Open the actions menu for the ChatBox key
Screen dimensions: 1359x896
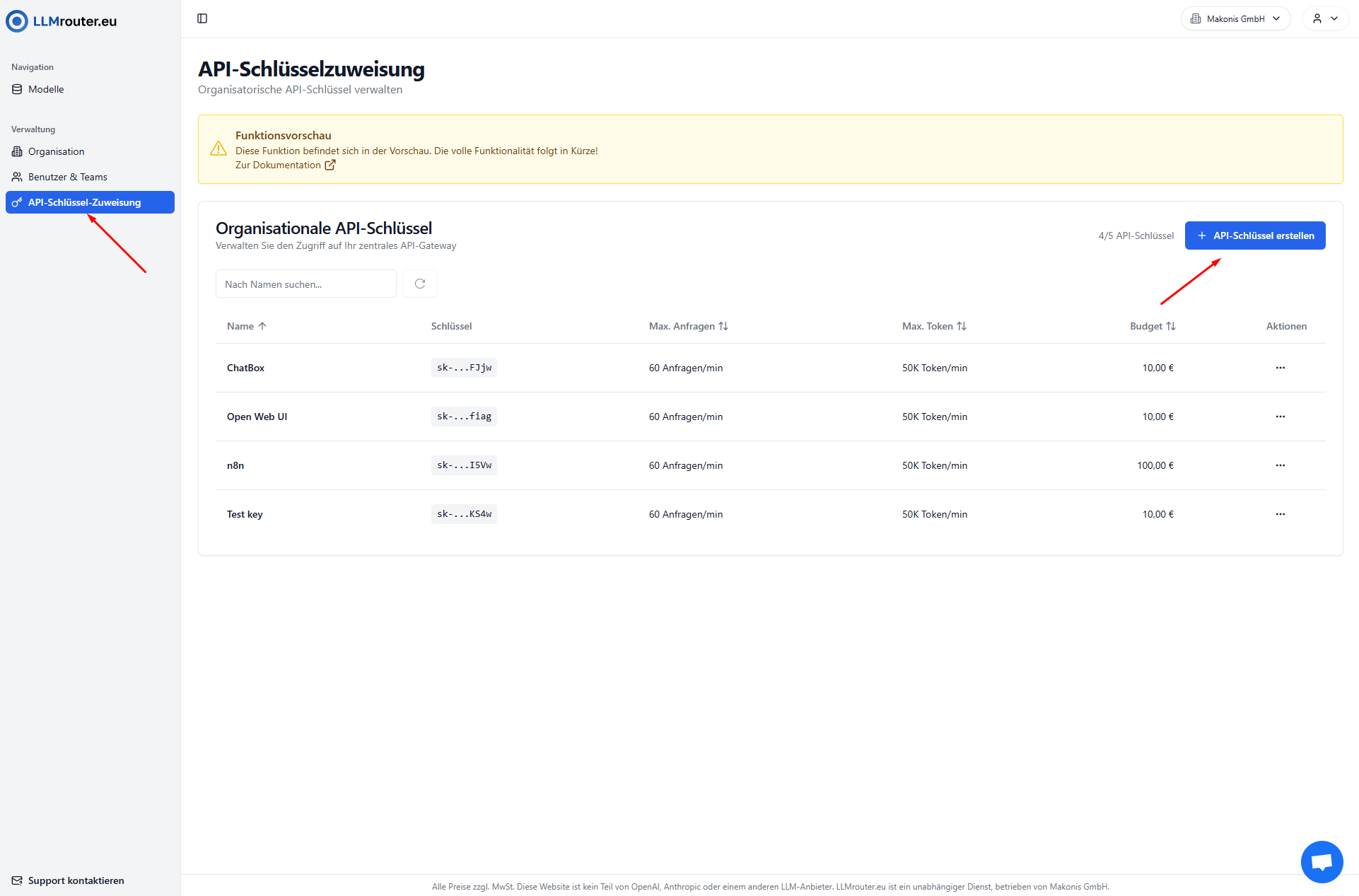point(1280,367)
